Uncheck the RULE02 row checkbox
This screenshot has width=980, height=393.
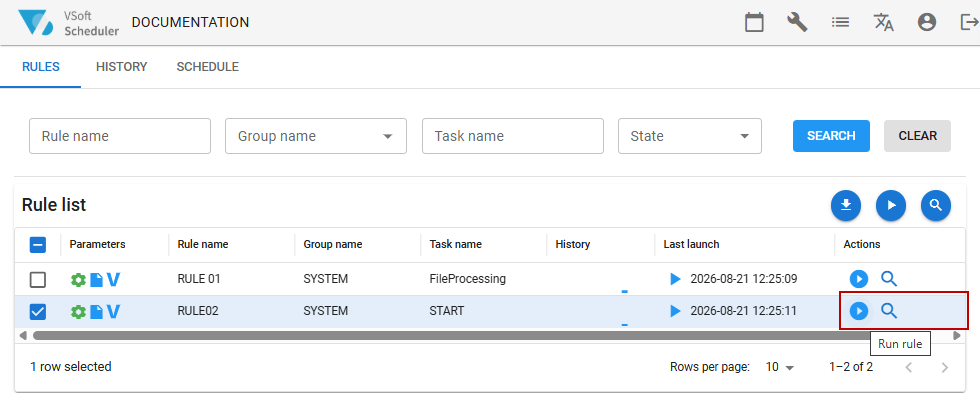point(38,311)
